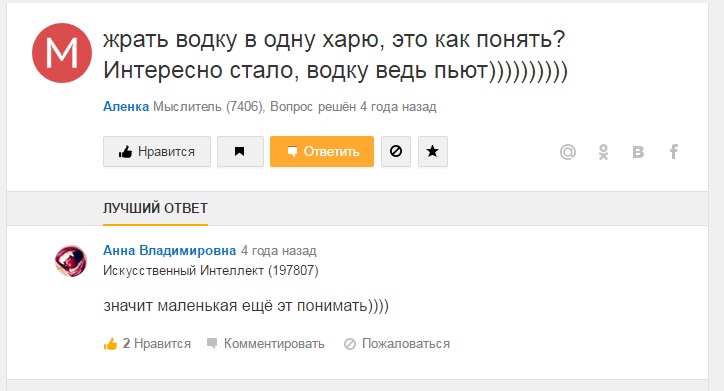Share via the Facebook icon

674,151
